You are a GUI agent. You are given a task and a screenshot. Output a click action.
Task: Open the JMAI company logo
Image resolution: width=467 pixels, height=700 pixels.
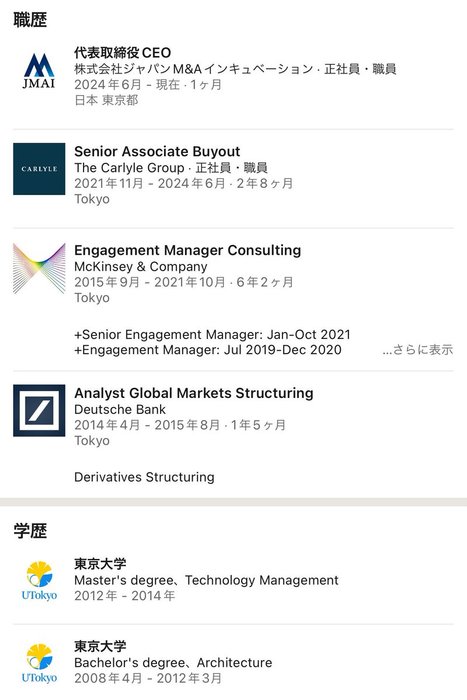[39, 71]
